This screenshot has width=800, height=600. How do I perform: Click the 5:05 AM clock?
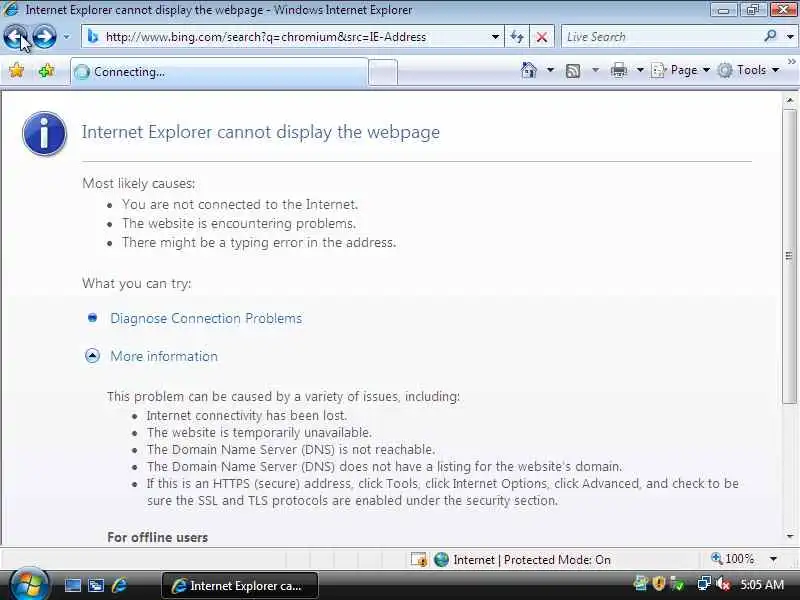tap(762, 584)
